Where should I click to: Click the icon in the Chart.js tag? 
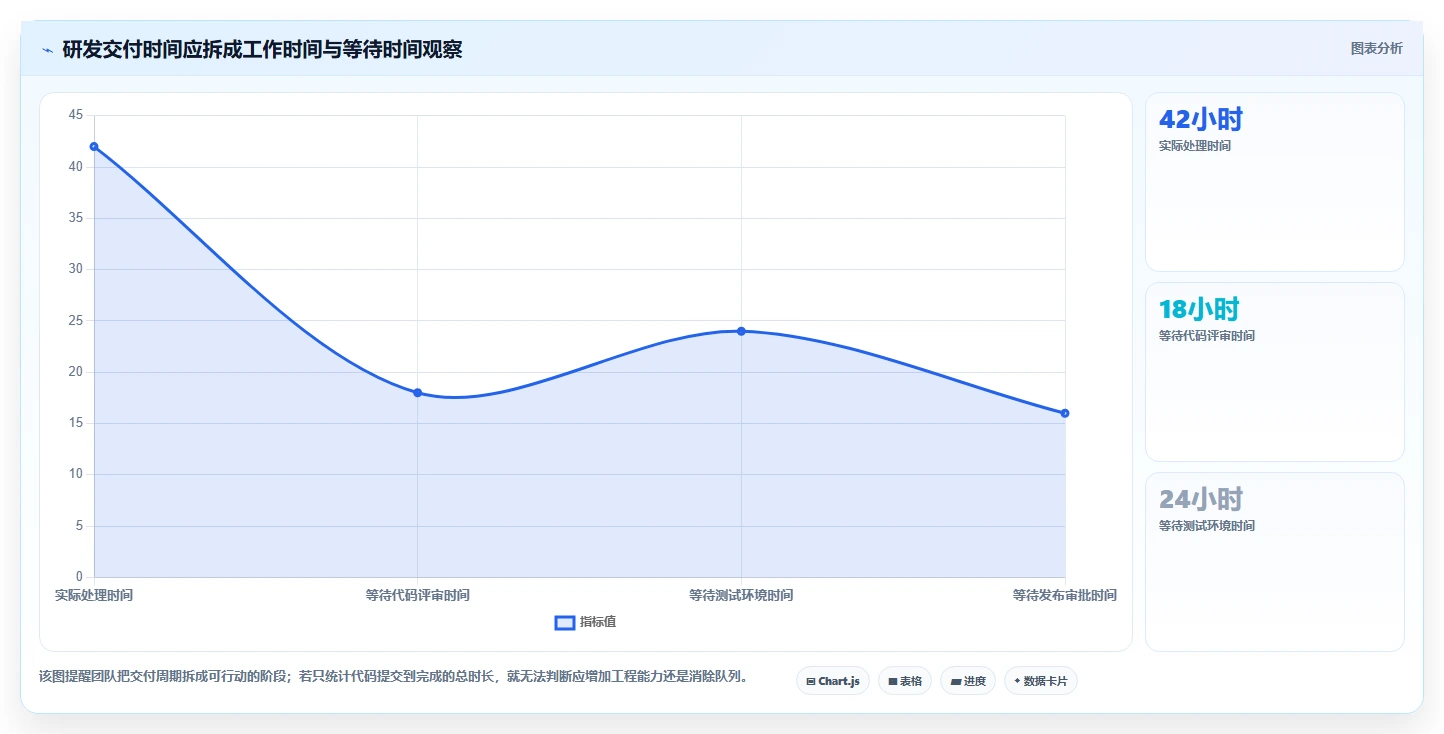[x=811, y=681]
